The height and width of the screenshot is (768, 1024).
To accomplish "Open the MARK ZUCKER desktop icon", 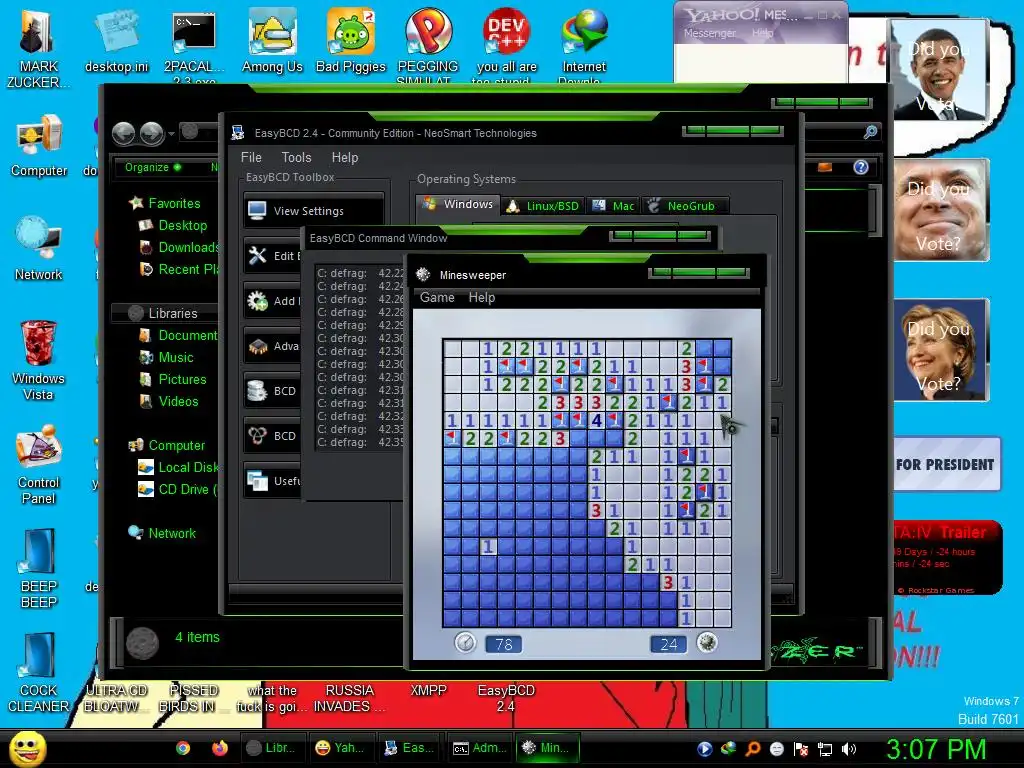I will pos(38,50).
